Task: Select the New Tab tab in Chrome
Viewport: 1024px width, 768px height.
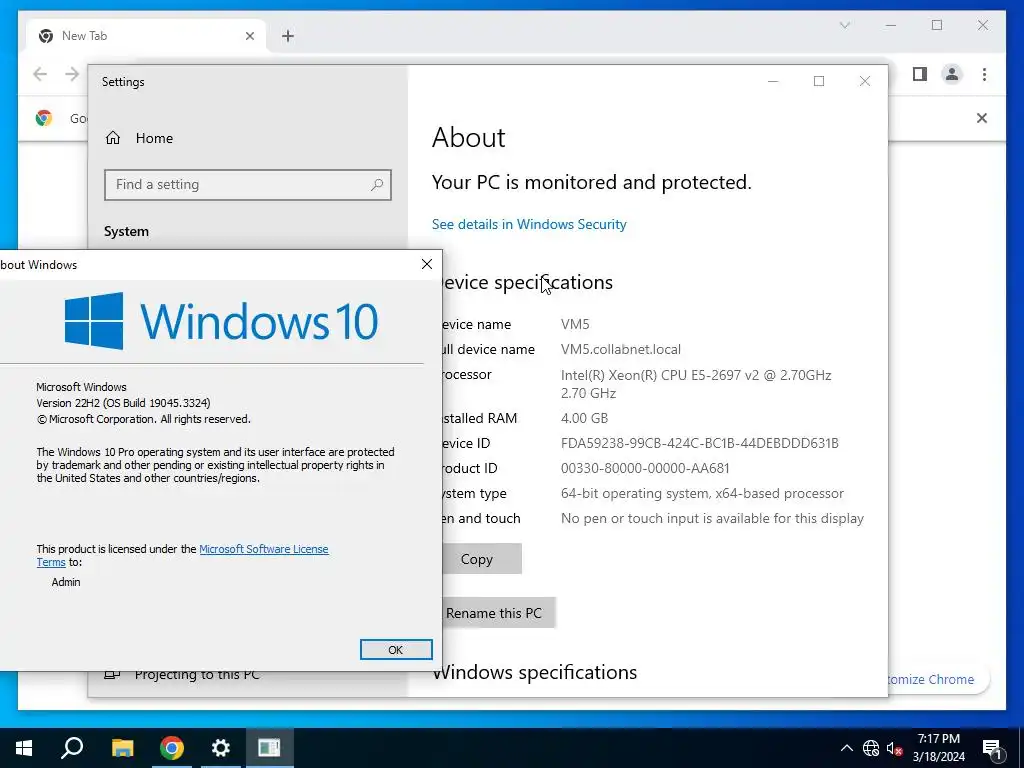Action: pos(146,36)
